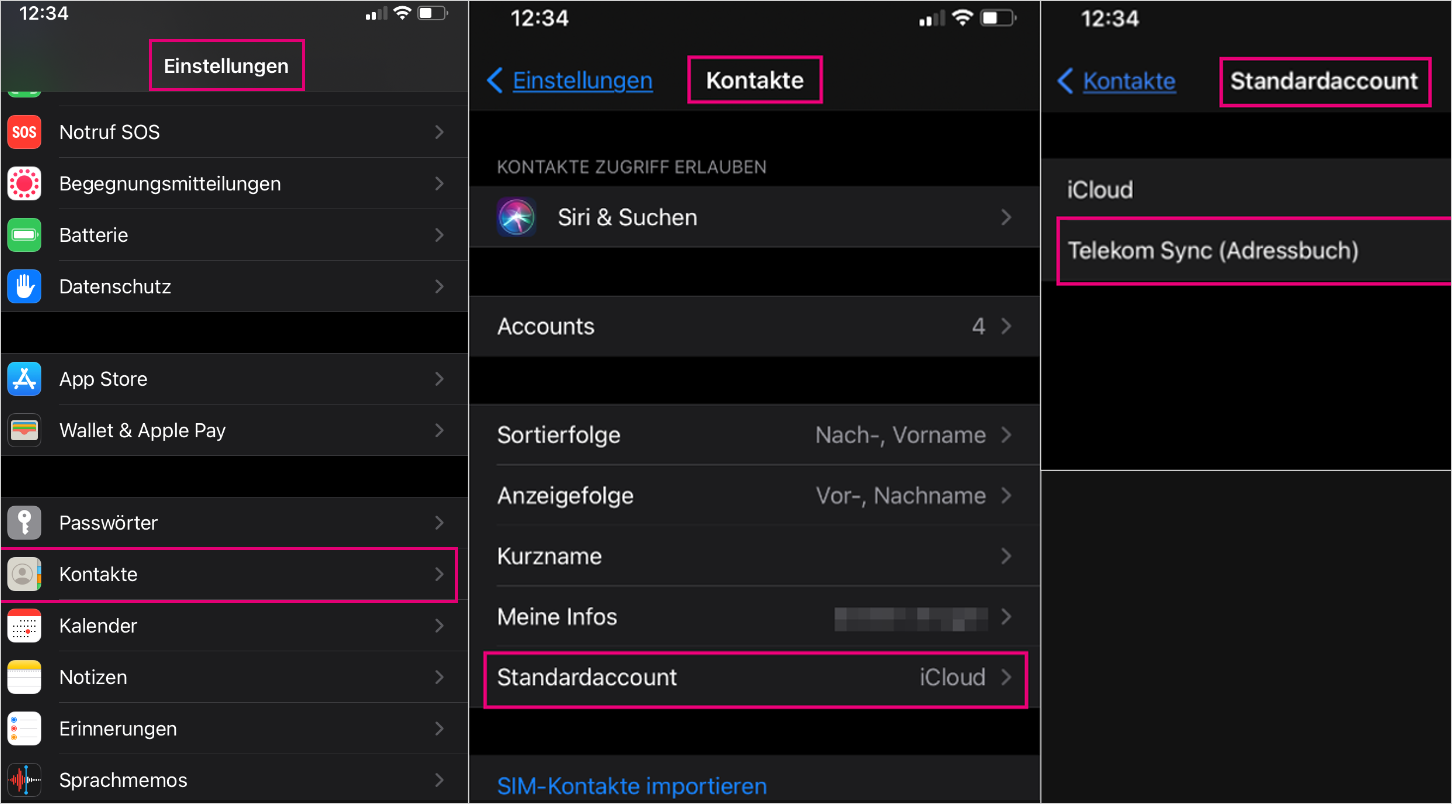Image resolution: width=1452 pixels, height=804 pixels.
Task: Tap the green Batterie icon
Action: (x=24, y=235)
